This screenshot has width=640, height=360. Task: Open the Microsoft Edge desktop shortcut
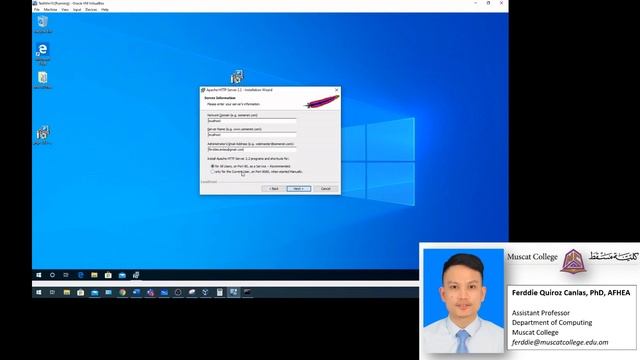click(42, 53)
